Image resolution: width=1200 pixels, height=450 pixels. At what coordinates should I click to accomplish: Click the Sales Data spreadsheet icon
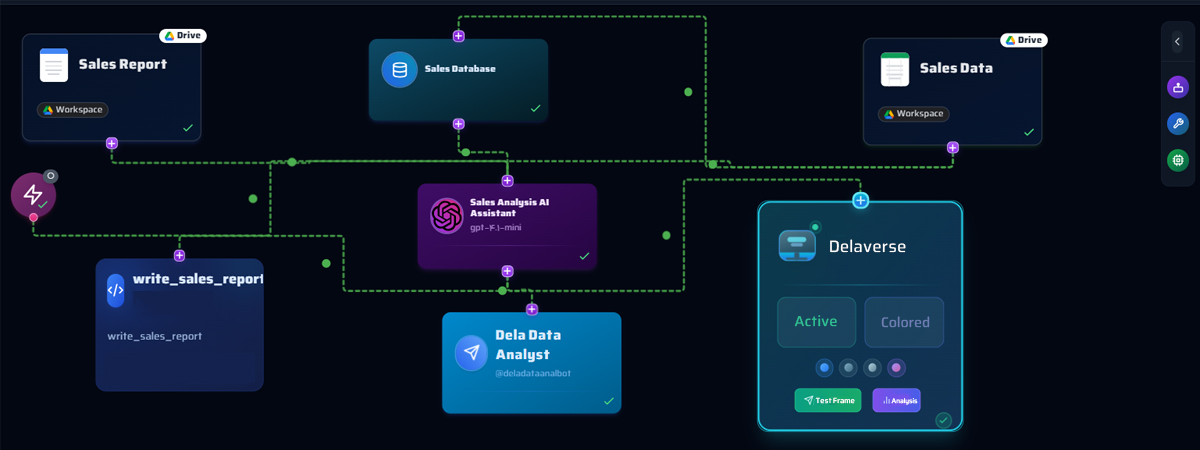[x=895, y=69]
